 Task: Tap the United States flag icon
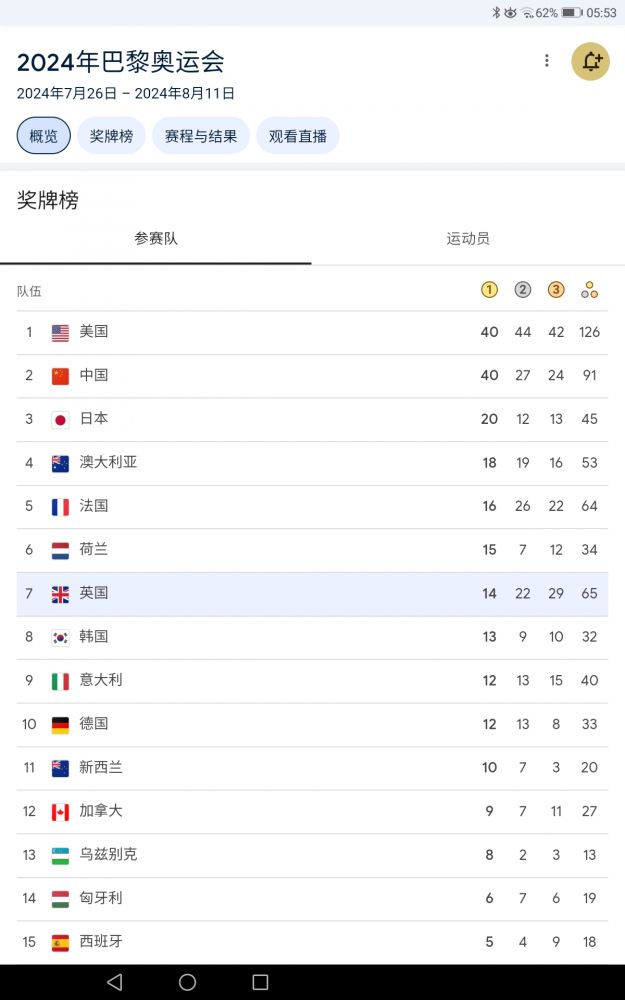[x=61, y=332]
